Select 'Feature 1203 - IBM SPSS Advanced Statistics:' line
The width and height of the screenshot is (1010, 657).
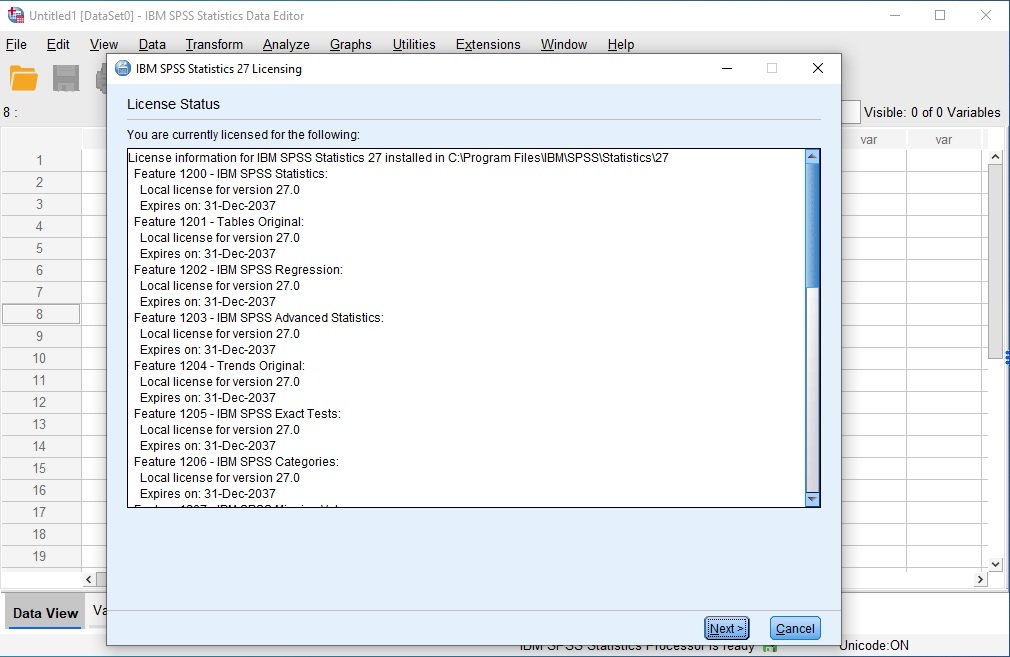point(258,318)
